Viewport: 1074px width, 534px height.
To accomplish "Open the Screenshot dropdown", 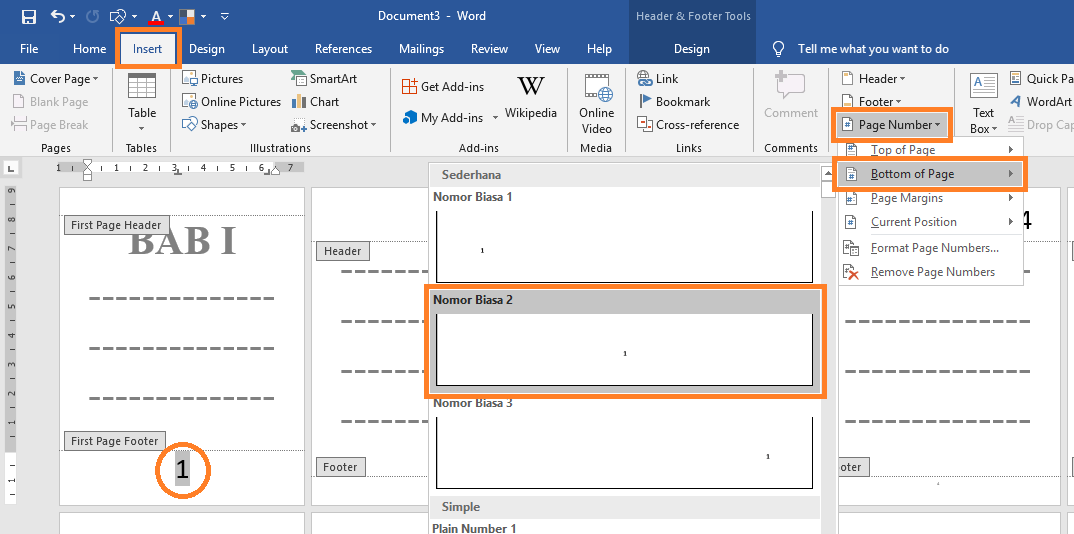I will pyautogui.click(x=334, y=125).
